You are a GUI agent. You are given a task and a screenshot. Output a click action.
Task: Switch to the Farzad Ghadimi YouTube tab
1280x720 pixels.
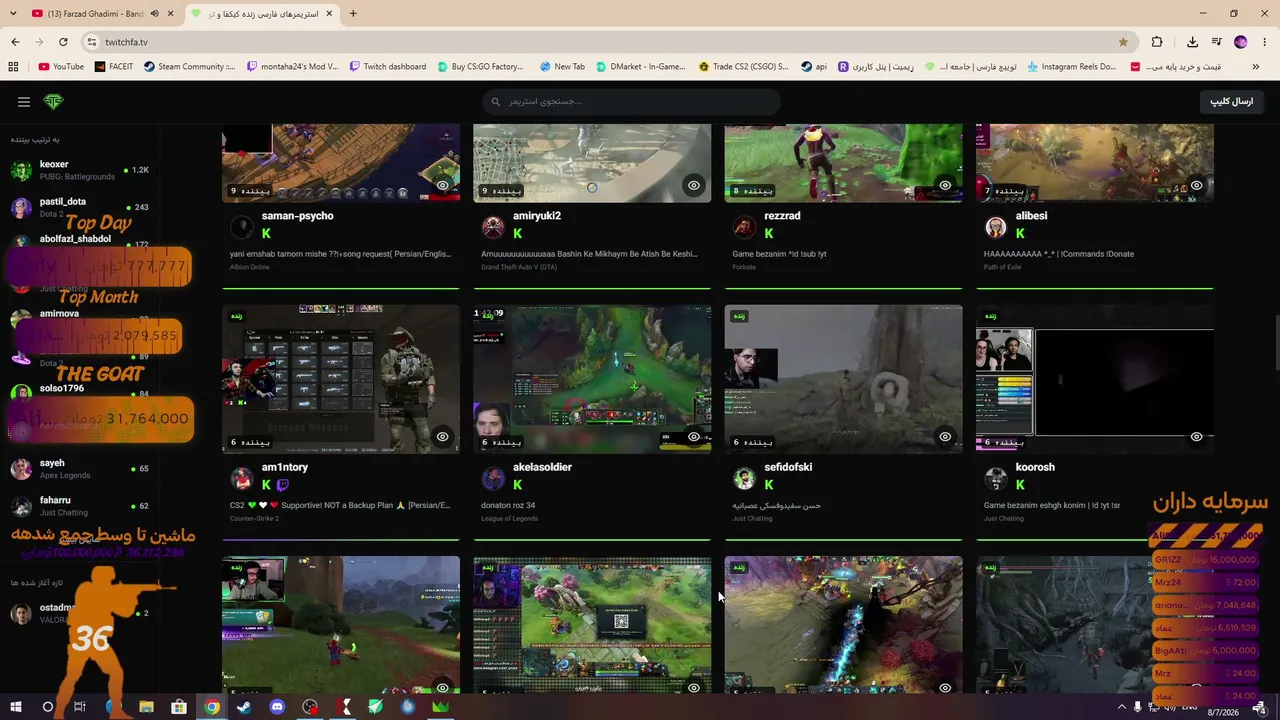[95, 14]
